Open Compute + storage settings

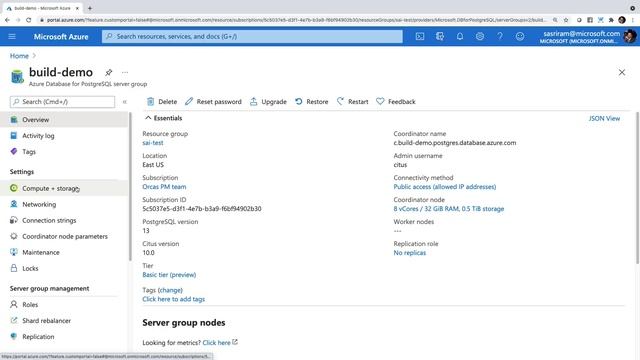(64, 188)
